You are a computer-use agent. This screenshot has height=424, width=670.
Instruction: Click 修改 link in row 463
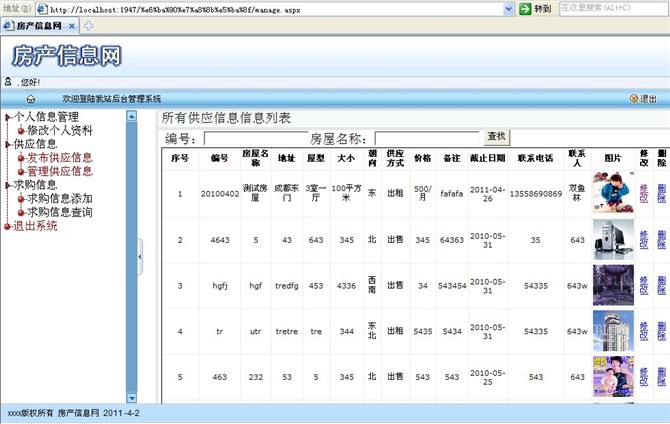coord(644,377)
